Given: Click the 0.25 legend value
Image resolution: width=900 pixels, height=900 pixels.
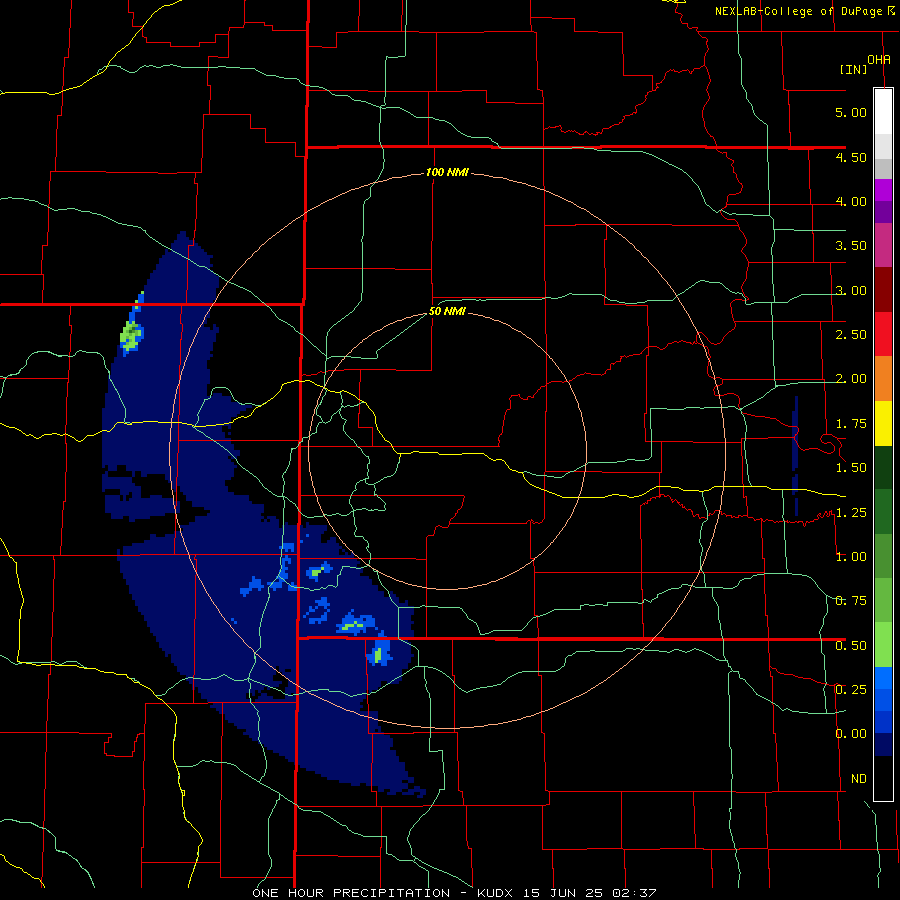Looking at the screenshot, I should (851, 690).
